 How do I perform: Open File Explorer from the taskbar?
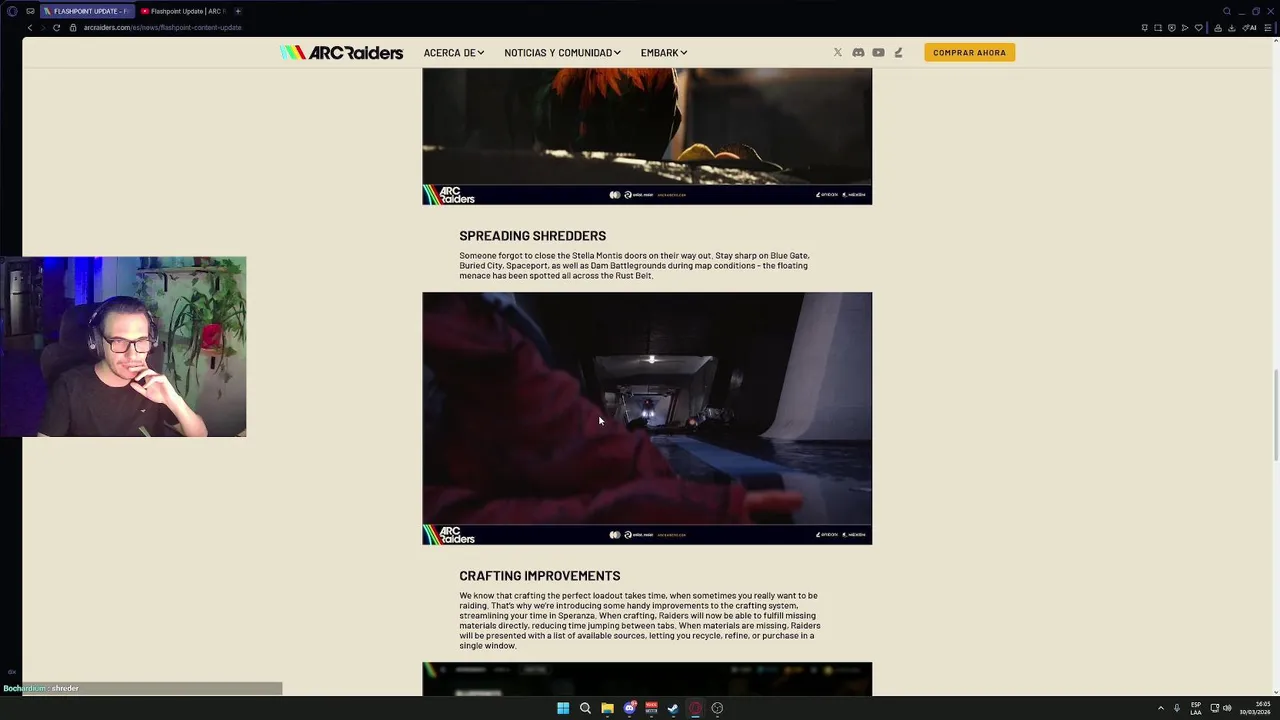point(607,708)
